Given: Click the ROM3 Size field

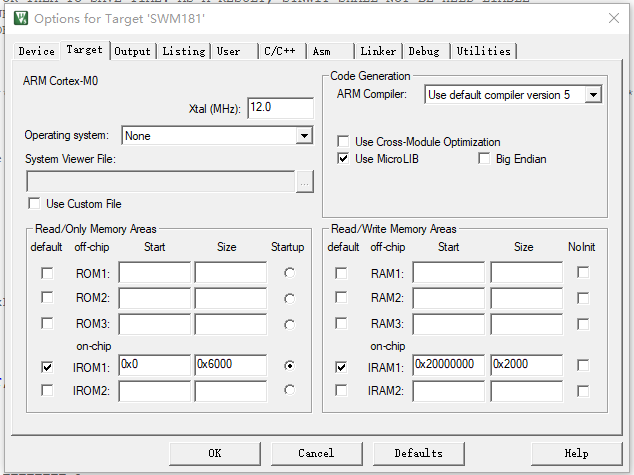Looking at the screenshot, I should pyautogui.click(x=230, y=324).
